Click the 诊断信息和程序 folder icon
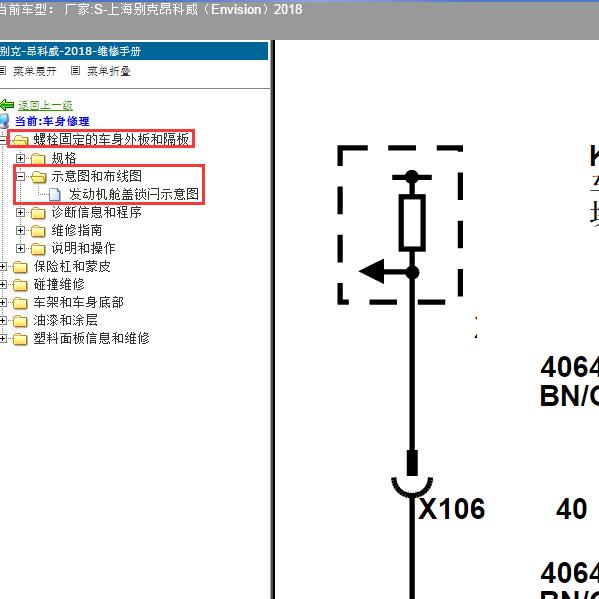This screenshot has height=599, width=599. point(38,213)
